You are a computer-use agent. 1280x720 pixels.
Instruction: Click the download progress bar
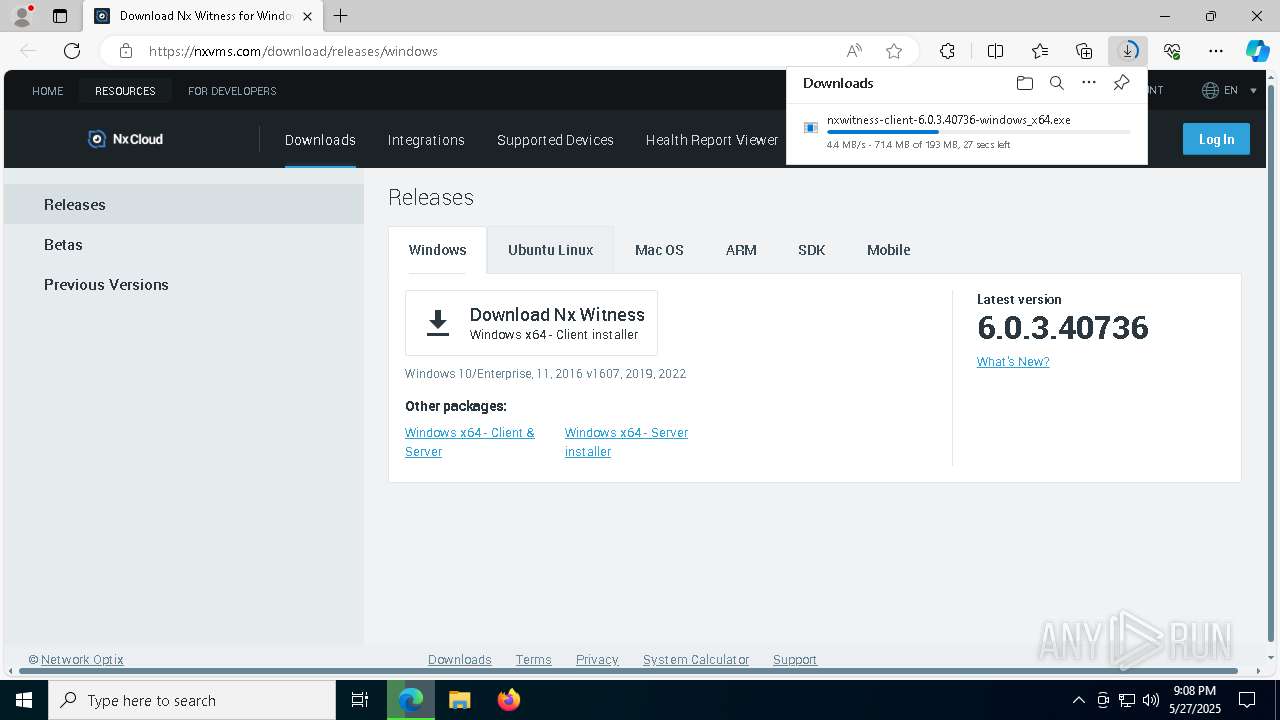pyautogui.click(x=979, y=132)
